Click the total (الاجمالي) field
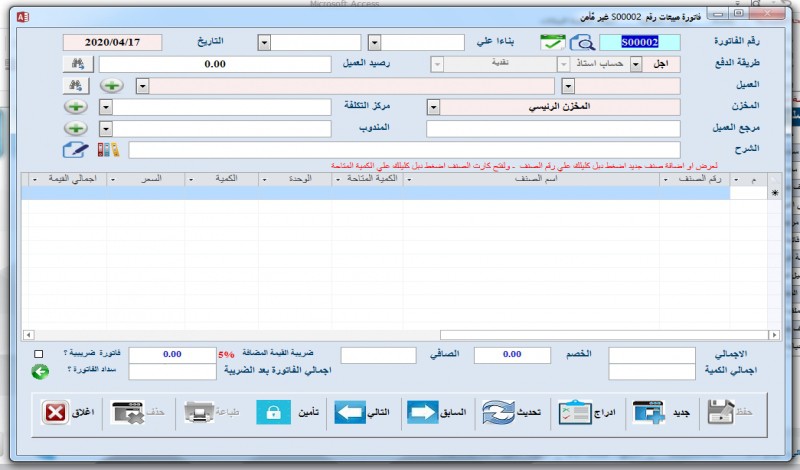This screenshot has width=800, height=470. 652,355
